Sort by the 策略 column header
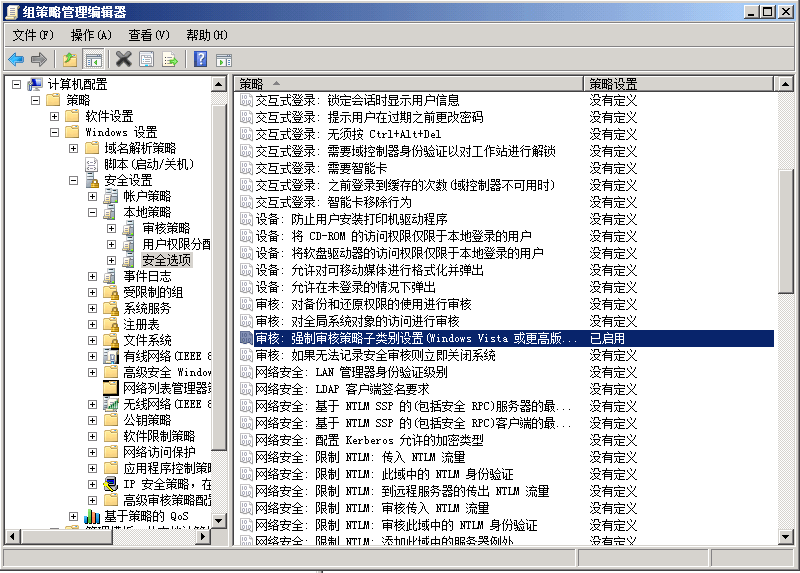 409,83
